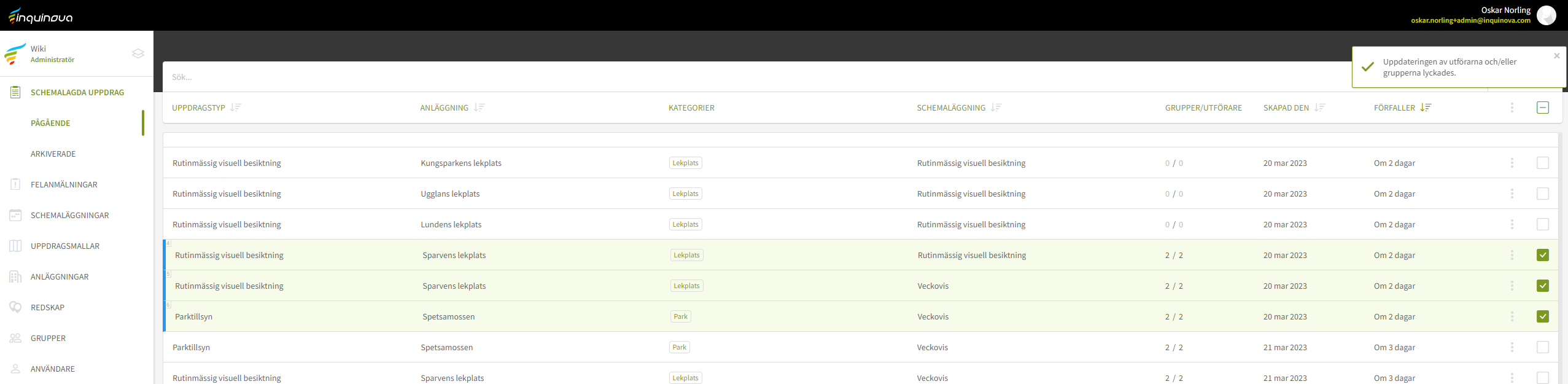
Task: Dismiss the update success notification
Action: pyautogui.click(x=1556, y=56)
